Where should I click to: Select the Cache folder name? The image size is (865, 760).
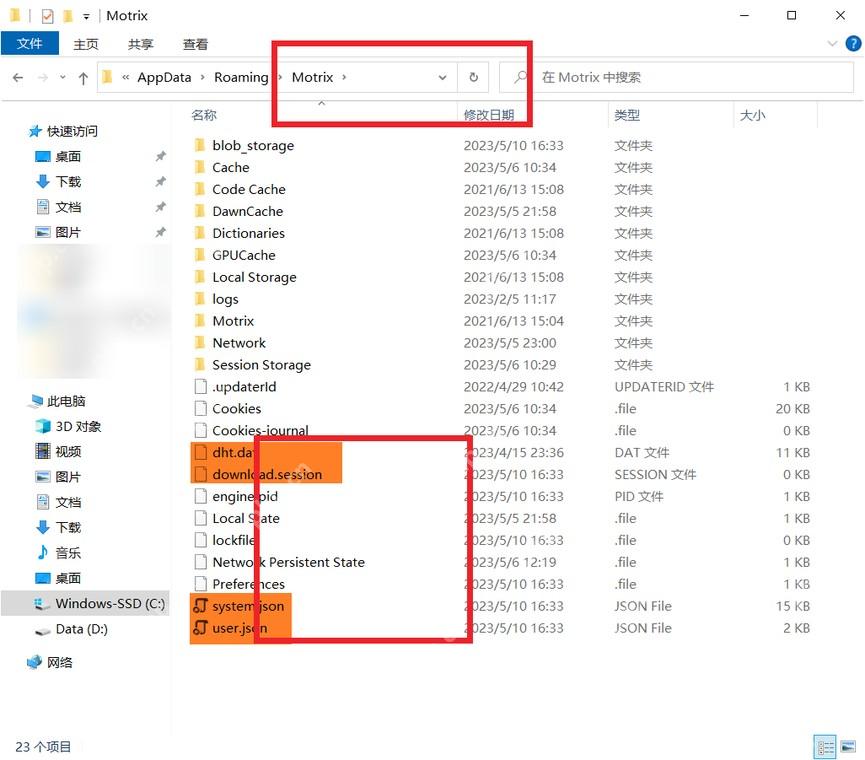point(231,167)
